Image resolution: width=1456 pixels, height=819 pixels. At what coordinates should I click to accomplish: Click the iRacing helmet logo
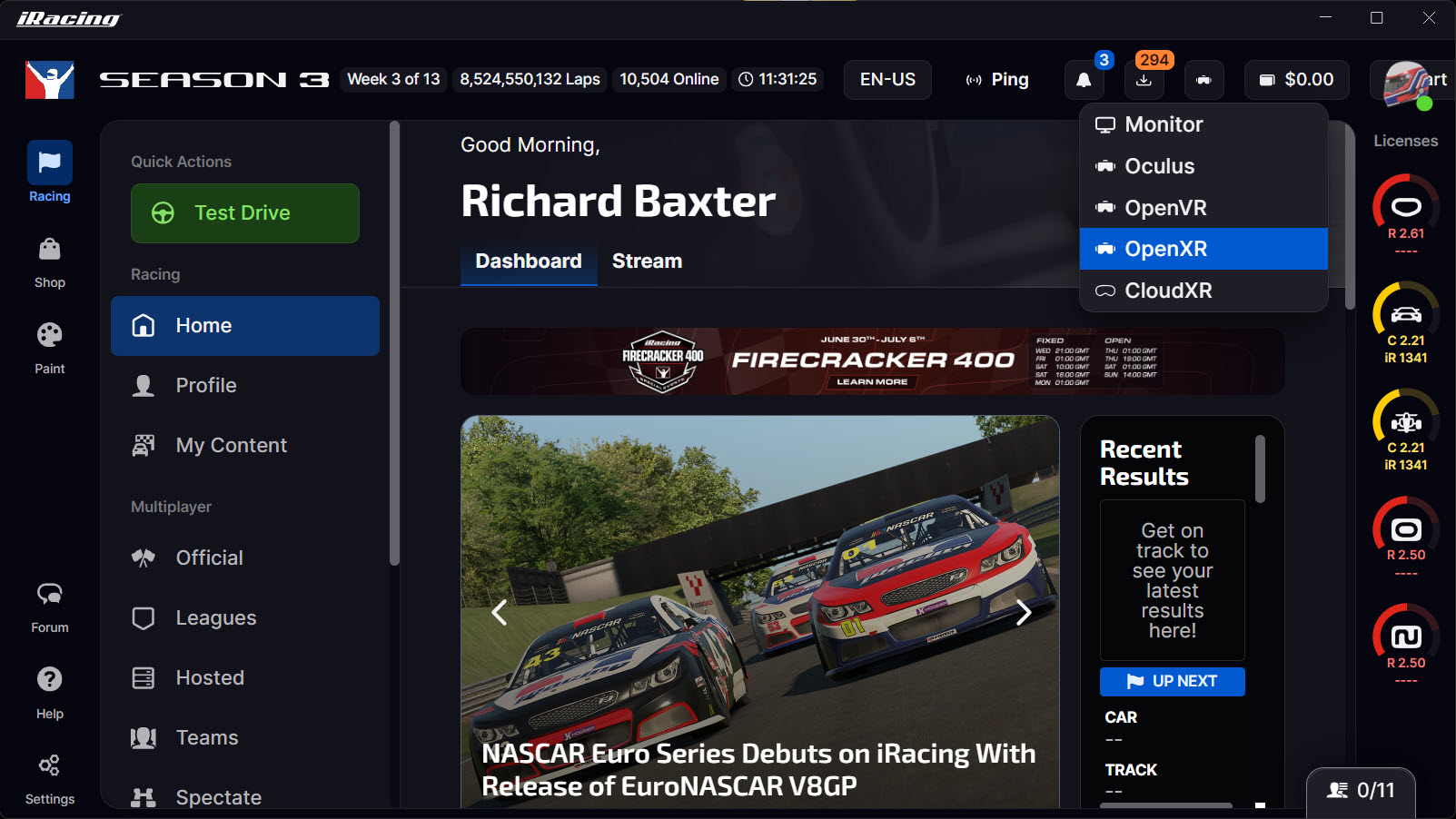49,80
